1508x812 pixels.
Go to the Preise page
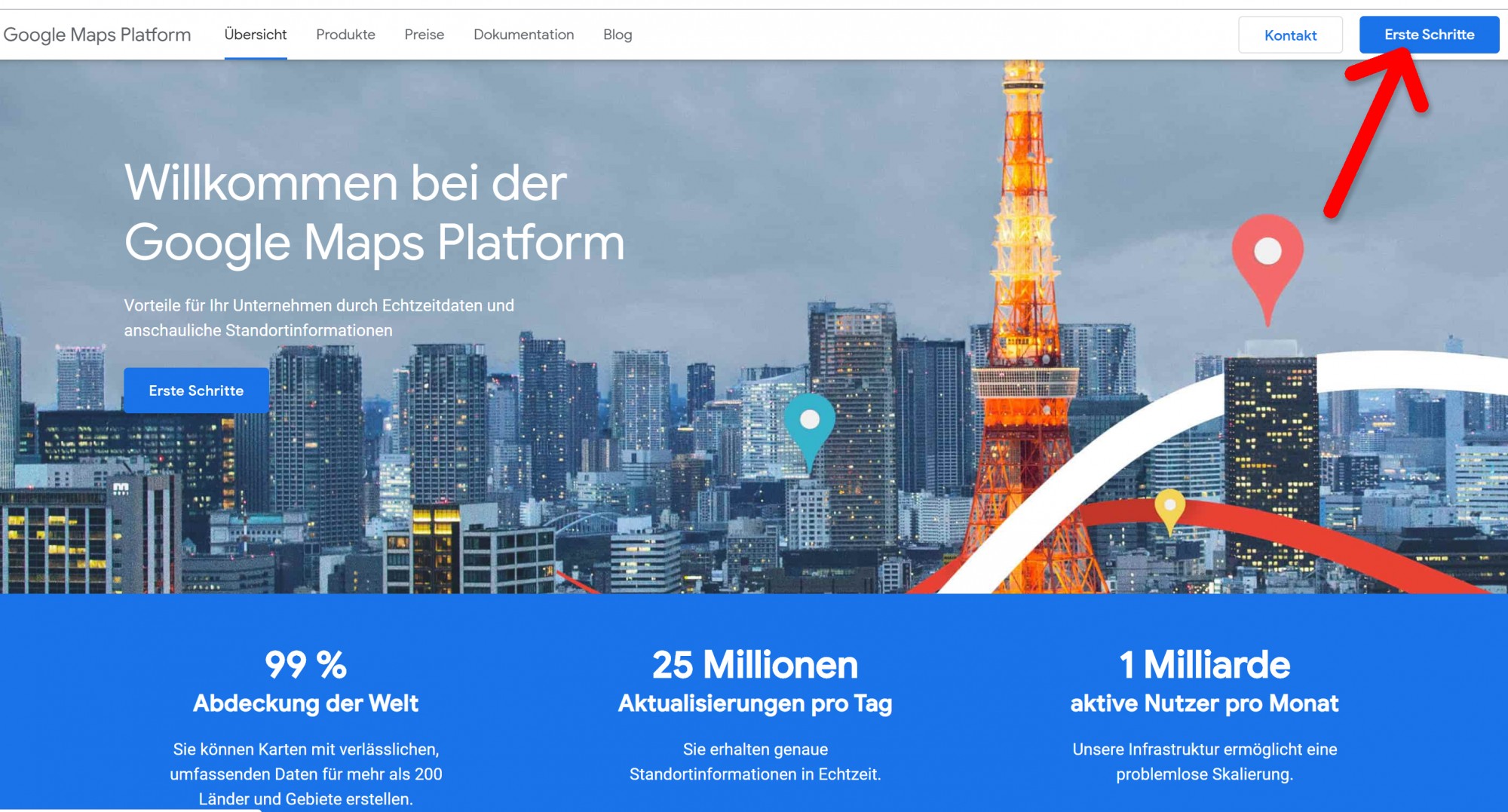coord(424,35)
